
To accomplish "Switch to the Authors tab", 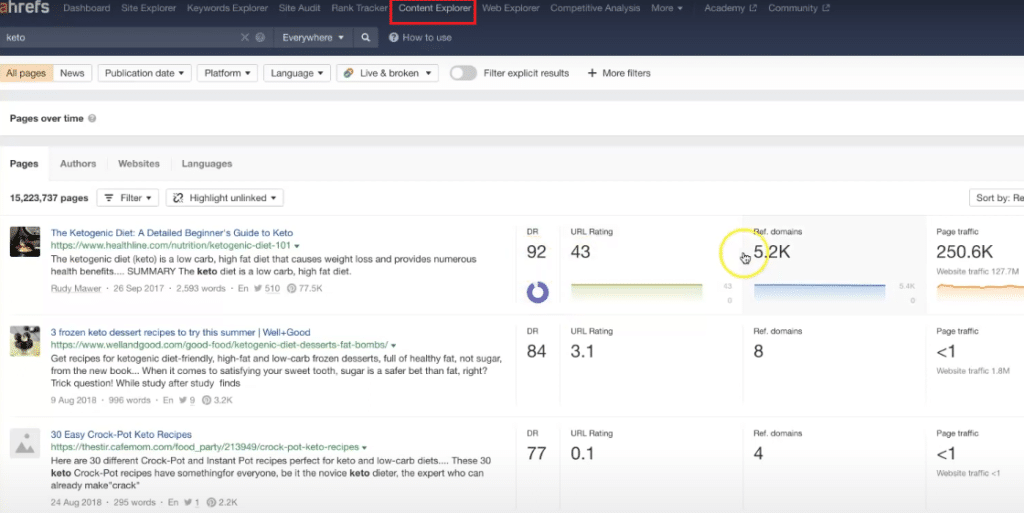I will point(78,164).
